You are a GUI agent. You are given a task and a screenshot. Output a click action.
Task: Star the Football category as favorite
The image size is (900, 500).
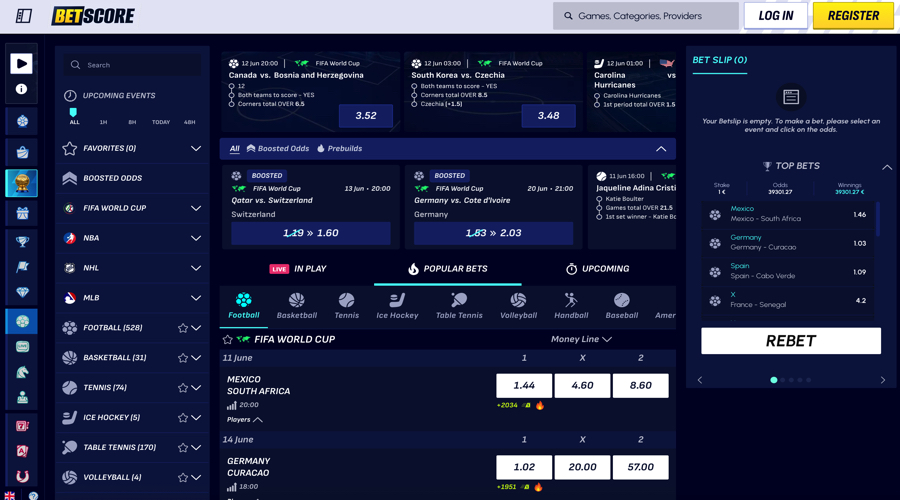pyautogui.click(x=183, y=328)
